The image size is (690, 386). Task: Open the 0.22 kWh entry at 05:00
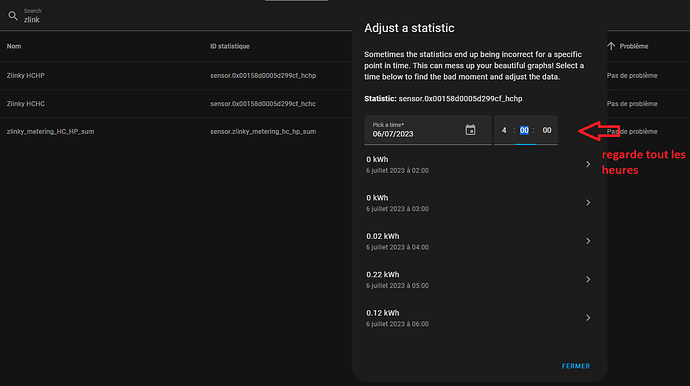(479, 279)
